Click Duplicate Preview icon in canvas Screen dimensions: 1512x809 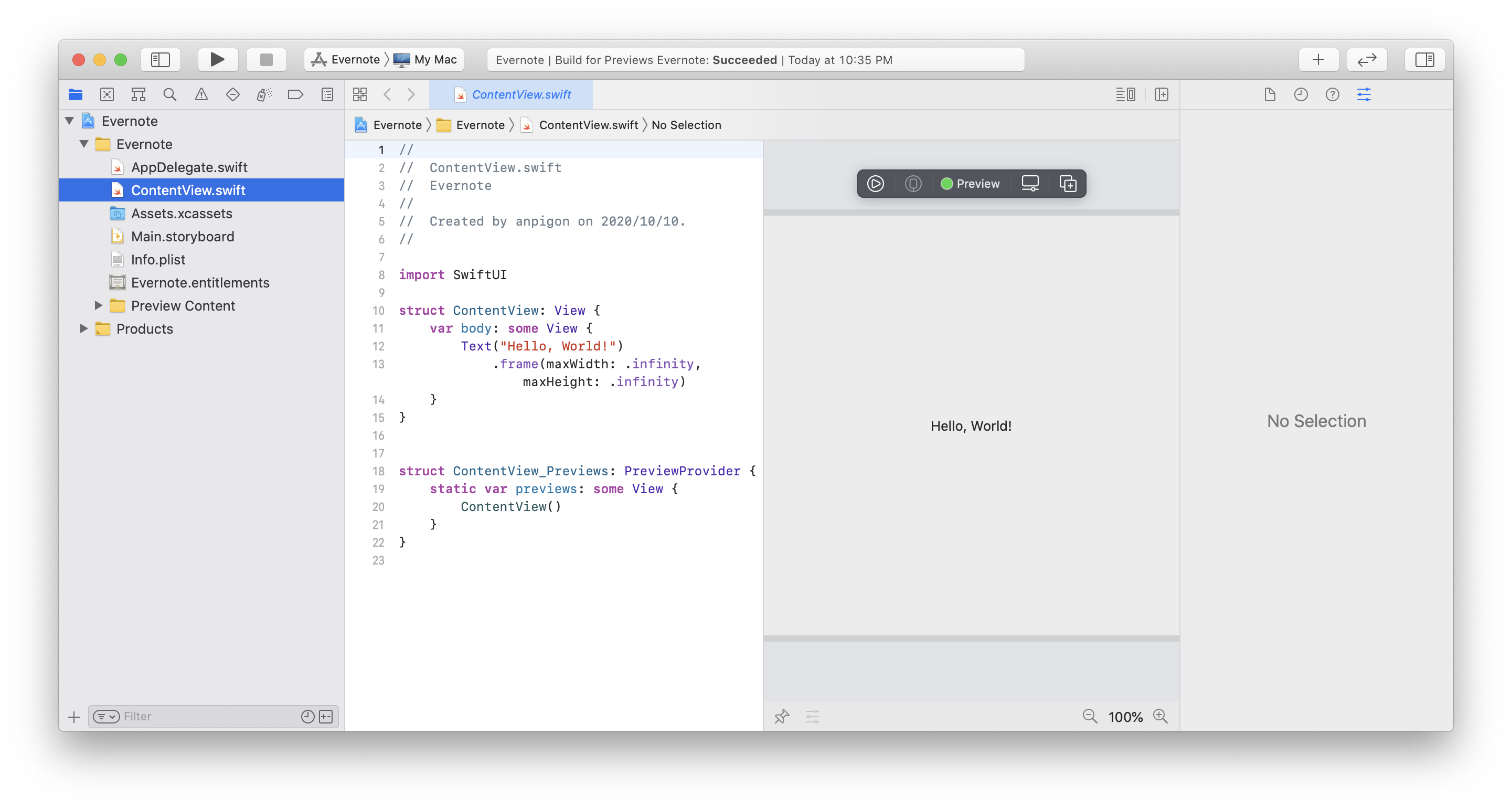(x=1067, y=184)
